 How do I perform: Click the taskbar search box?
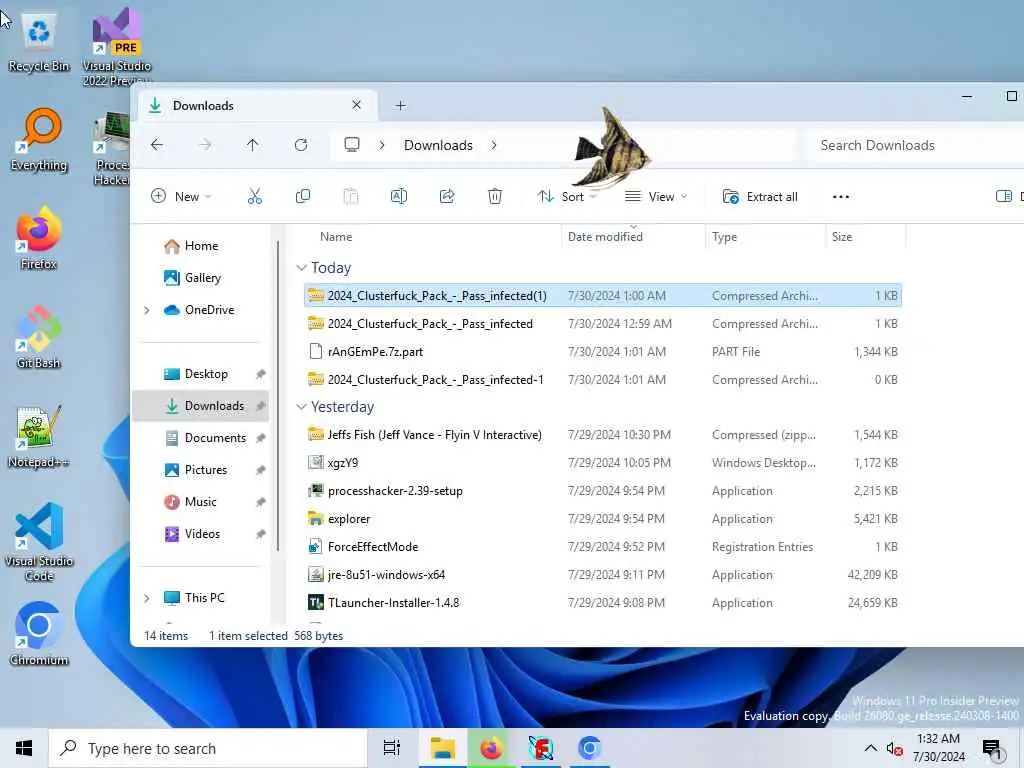click(x=208, y=748)
